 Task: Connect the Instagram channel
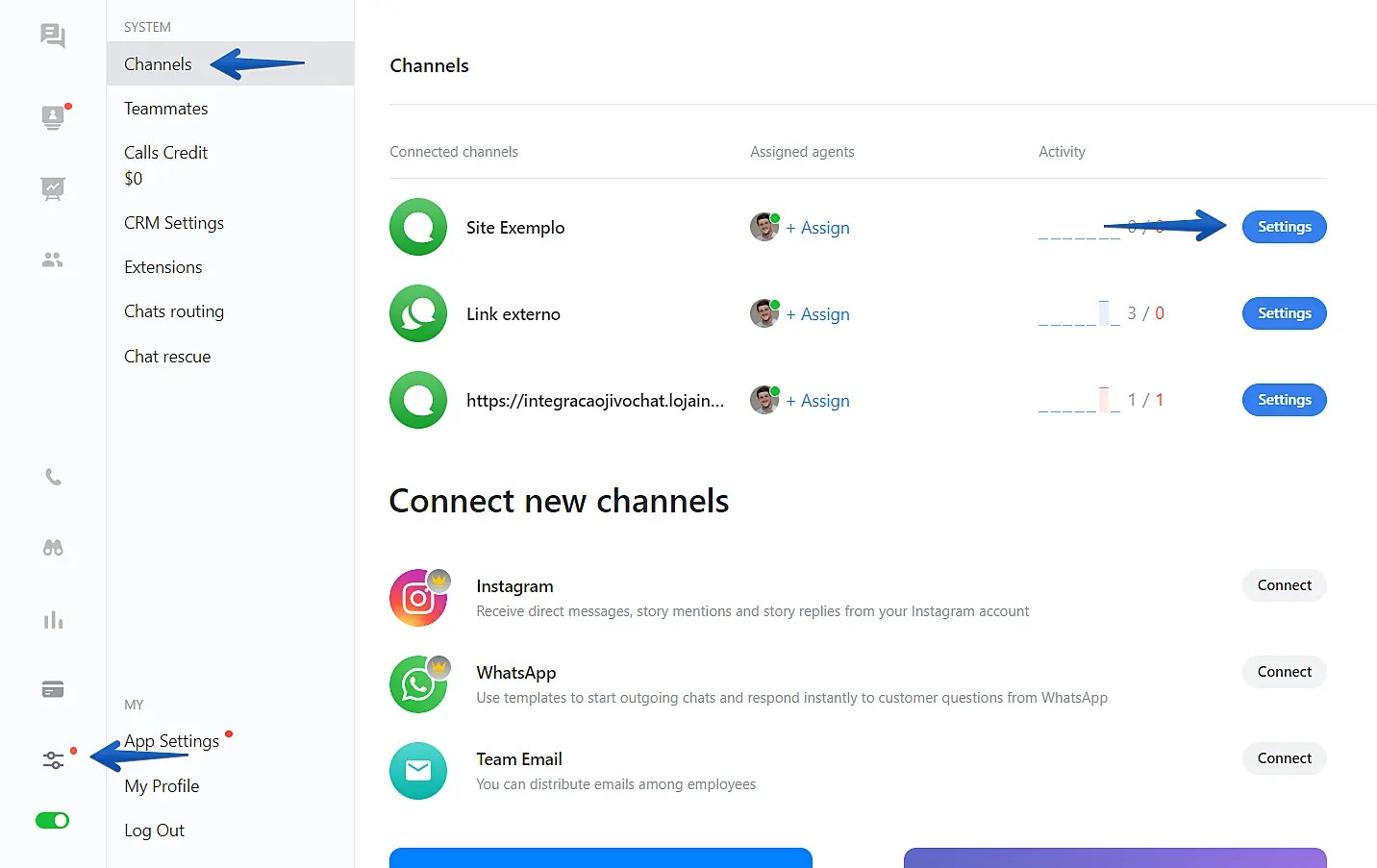(1284, 585)
